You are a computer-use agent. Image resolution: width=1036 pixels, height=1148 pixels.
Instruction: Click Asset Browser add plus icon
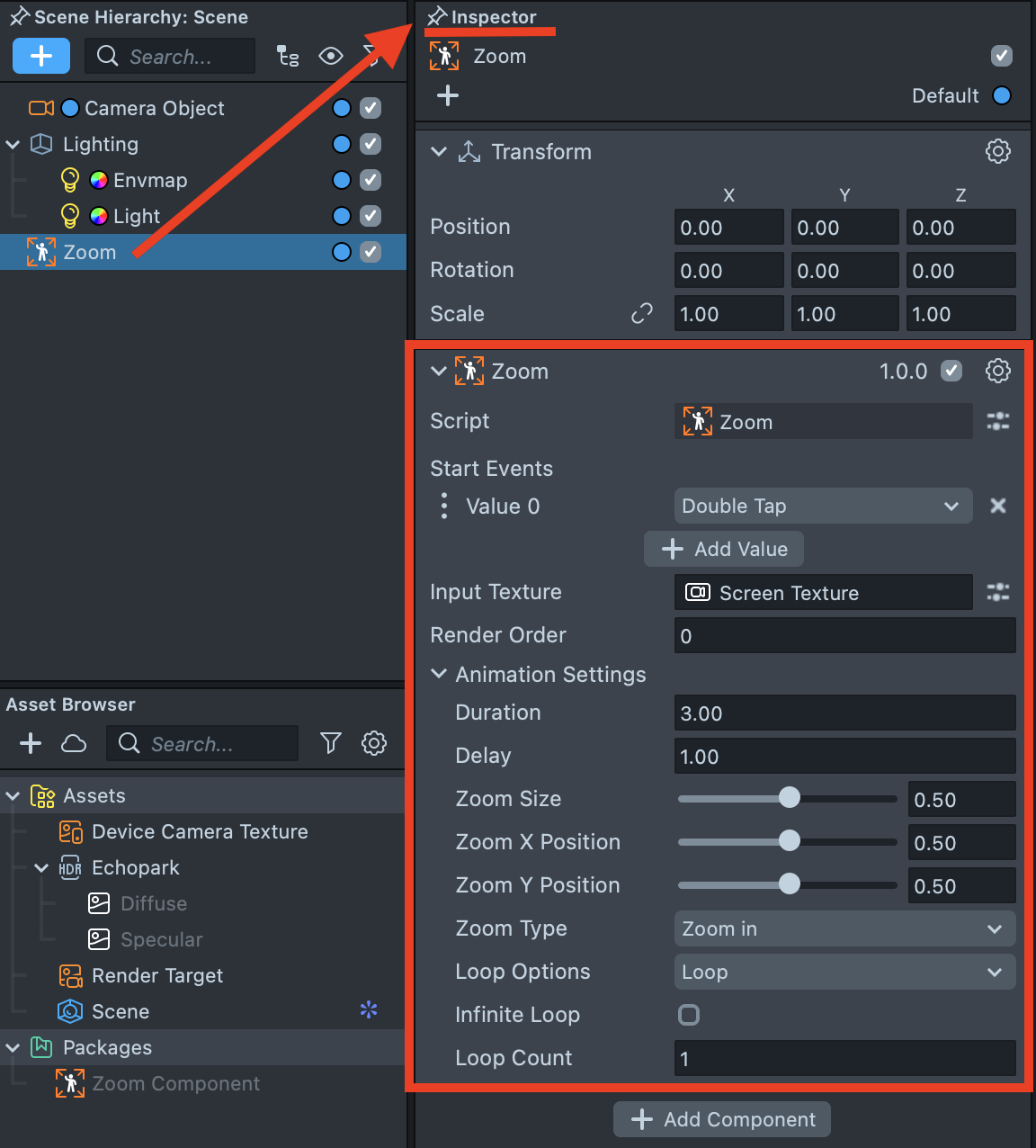[31, 743]
